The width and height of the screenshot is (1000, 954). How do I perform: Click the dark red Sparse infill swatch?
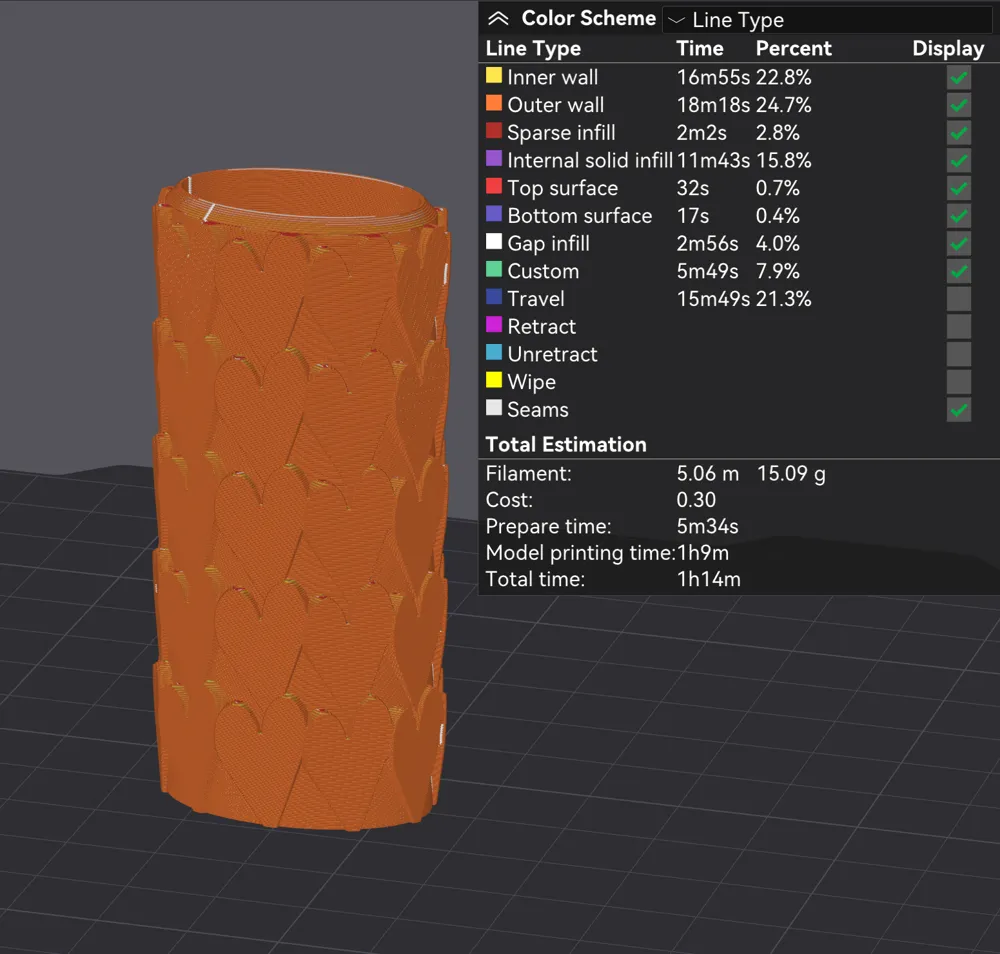tap(494, 131)
